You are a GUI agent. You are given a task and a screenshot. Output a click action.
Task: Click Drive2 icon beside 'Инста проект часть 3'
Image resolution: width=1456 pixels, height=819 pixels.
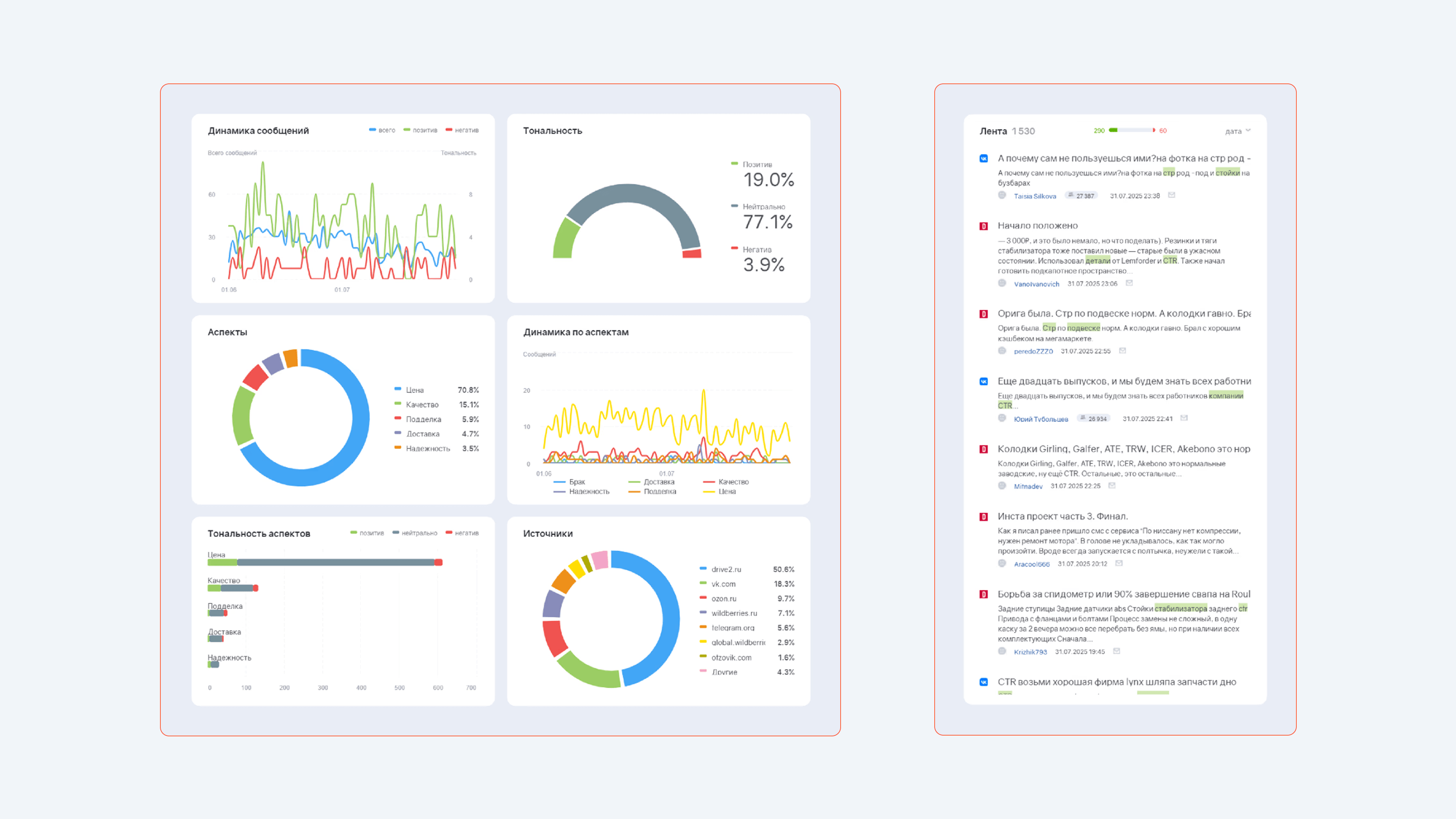tap(984, 516)
